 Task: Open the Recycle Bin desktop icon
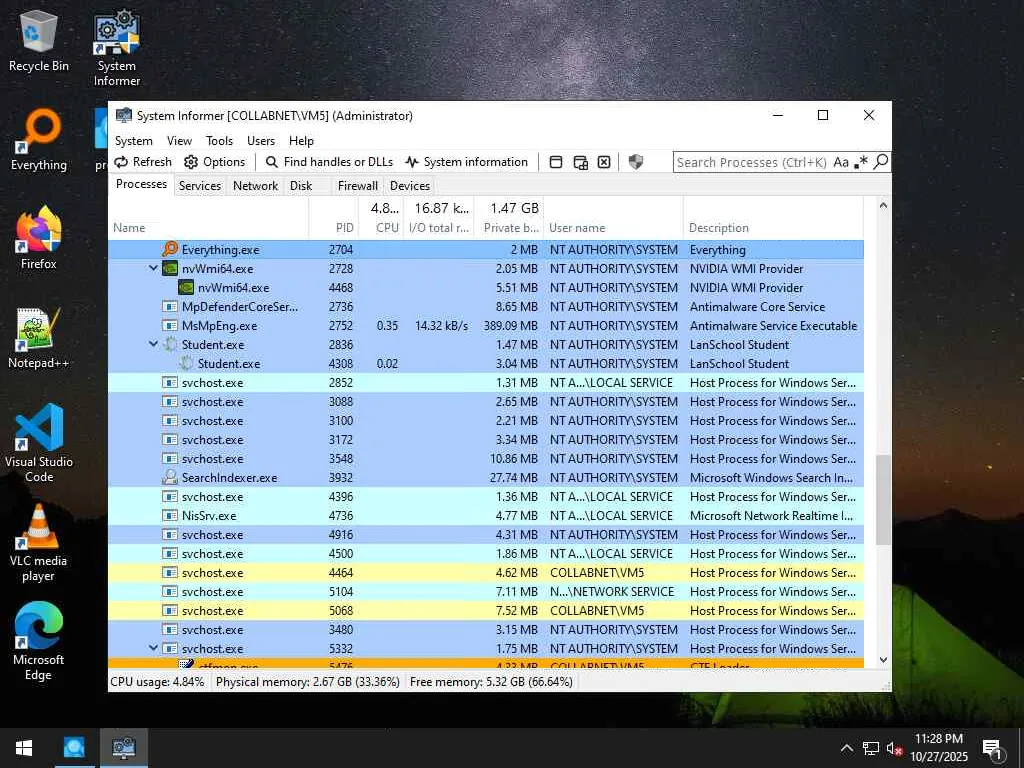39,40
